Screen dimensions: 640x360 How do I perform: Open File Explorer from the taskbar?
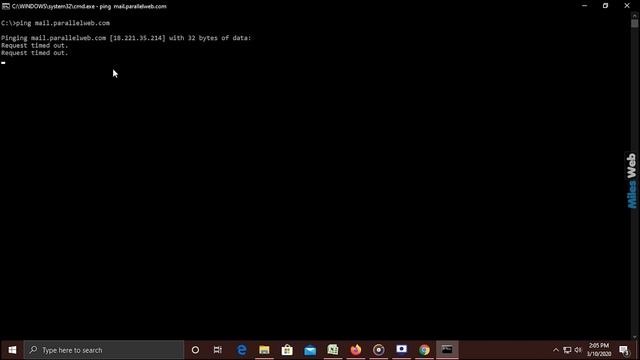click(x=264, y=350)
